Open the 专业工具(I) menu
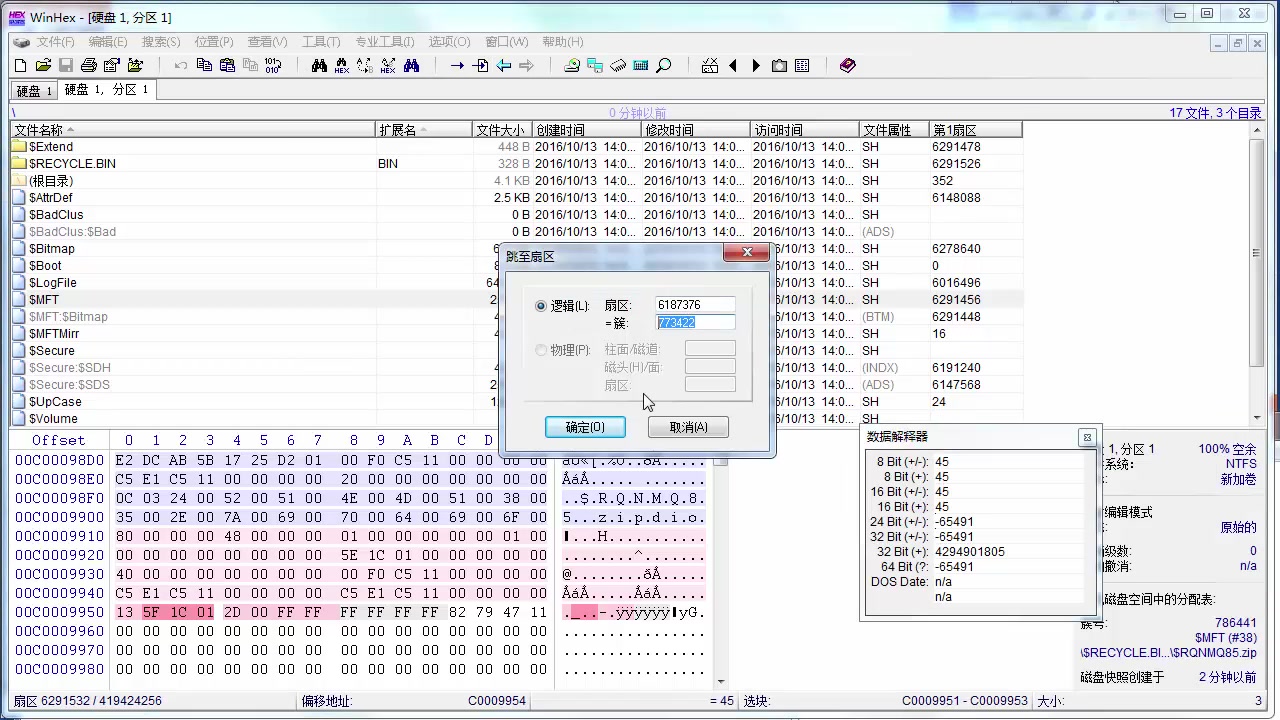The image size is (1280, 720). 385,42
